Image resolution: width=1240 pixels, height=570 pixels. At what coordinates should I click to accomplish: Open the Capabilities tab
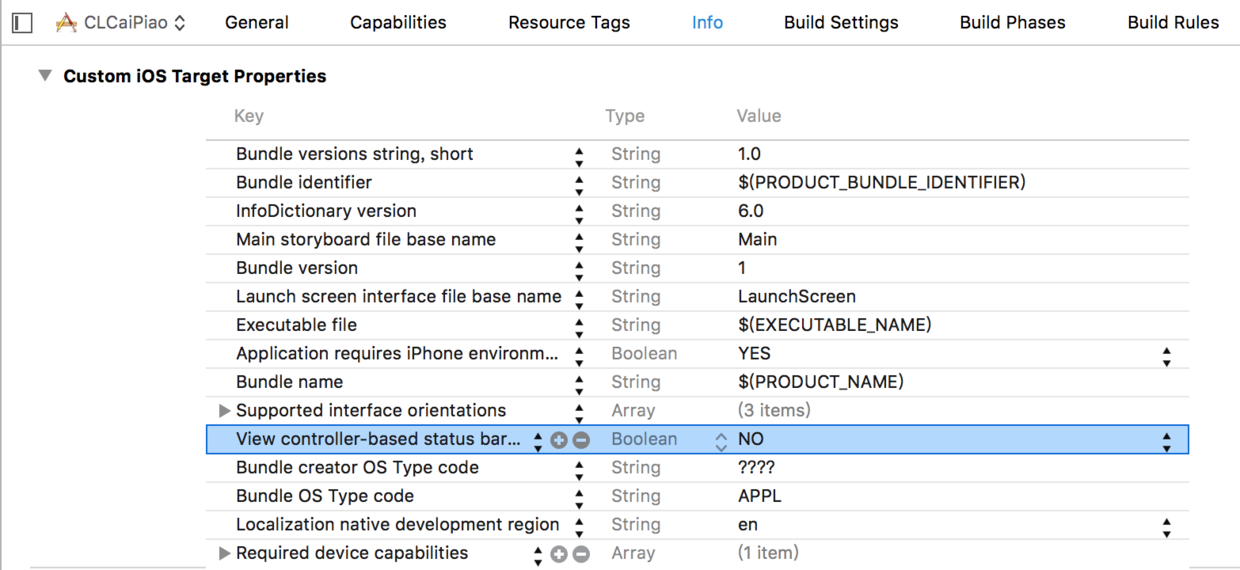(398, 22)
